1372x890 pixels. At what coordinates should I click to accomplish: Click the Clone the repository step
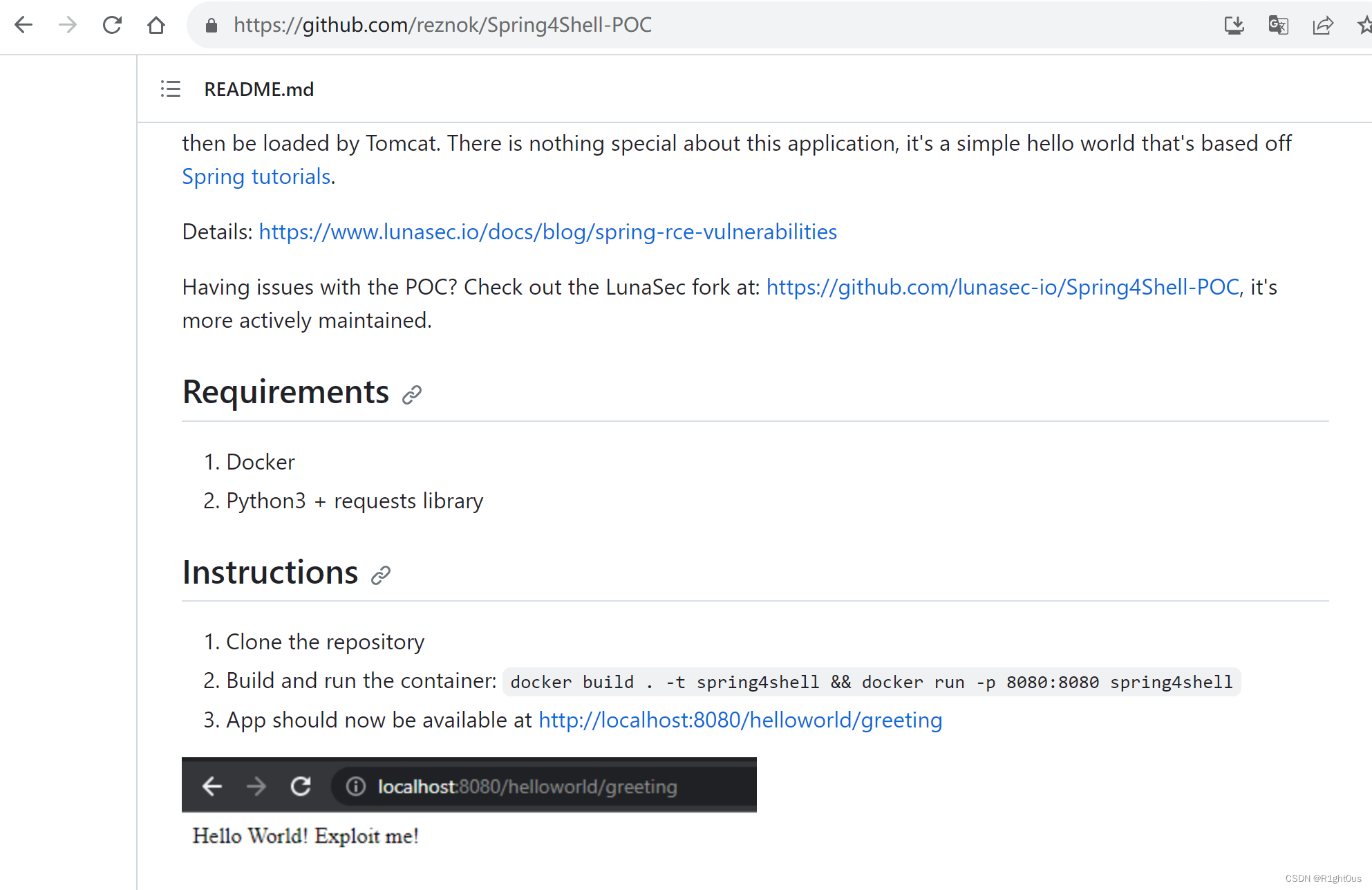326,642
